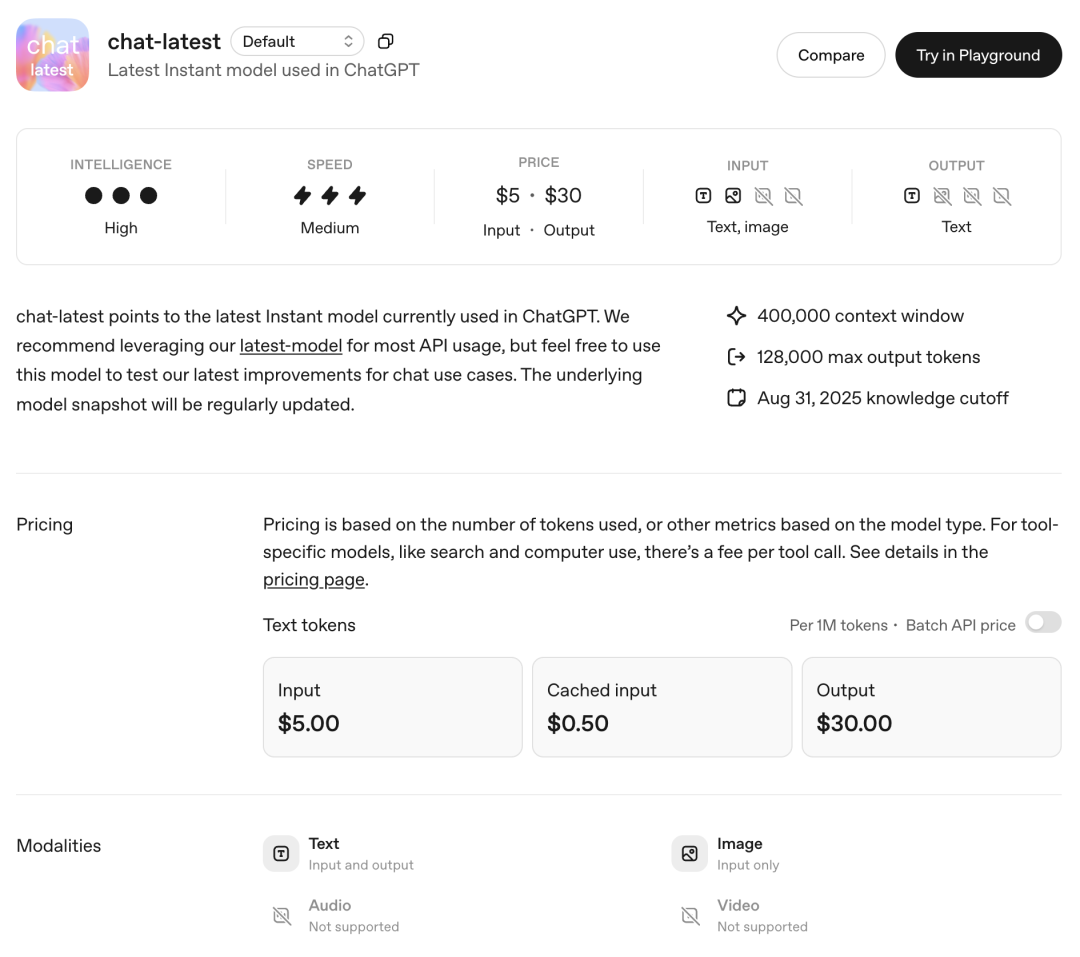Viewport: 1080px width, 957px height.
Task: Click the Compare button
Action: click(831, 55)
